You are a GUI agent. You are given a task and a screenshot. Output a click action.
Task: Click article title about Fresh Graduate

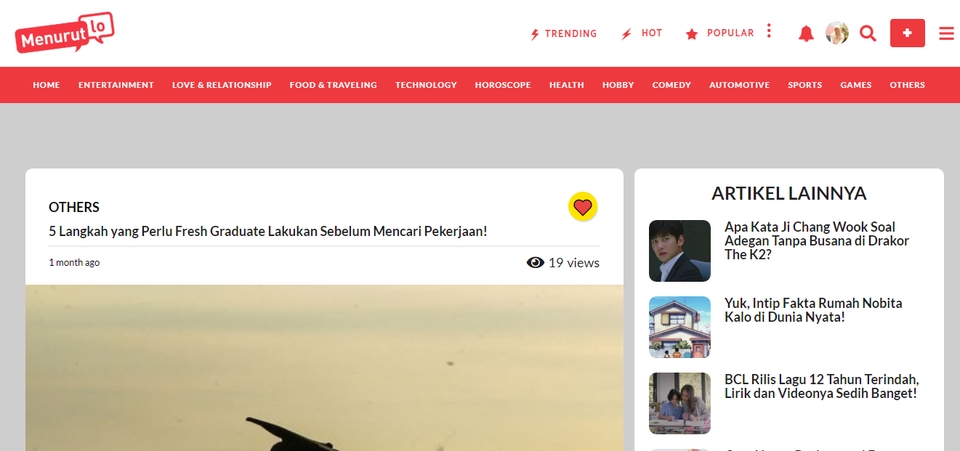pyautogui.click(x=268, y=232)
